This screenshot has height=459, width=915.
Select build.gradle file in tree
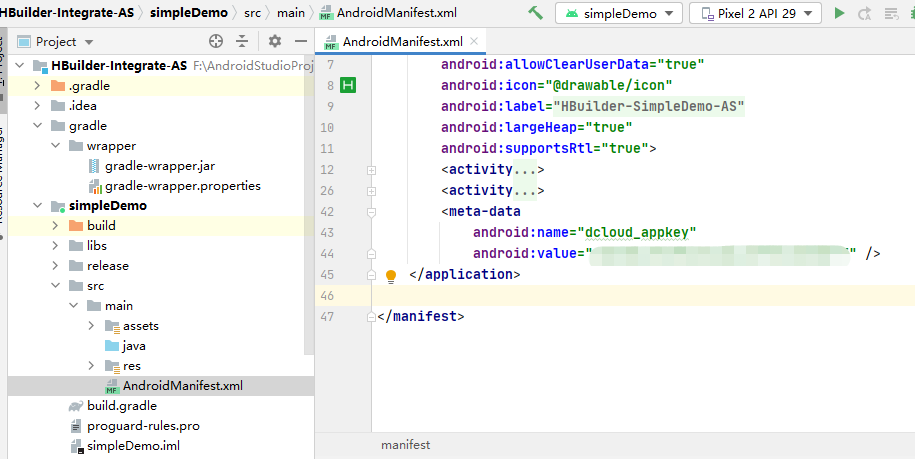click(x=122, y=406)
